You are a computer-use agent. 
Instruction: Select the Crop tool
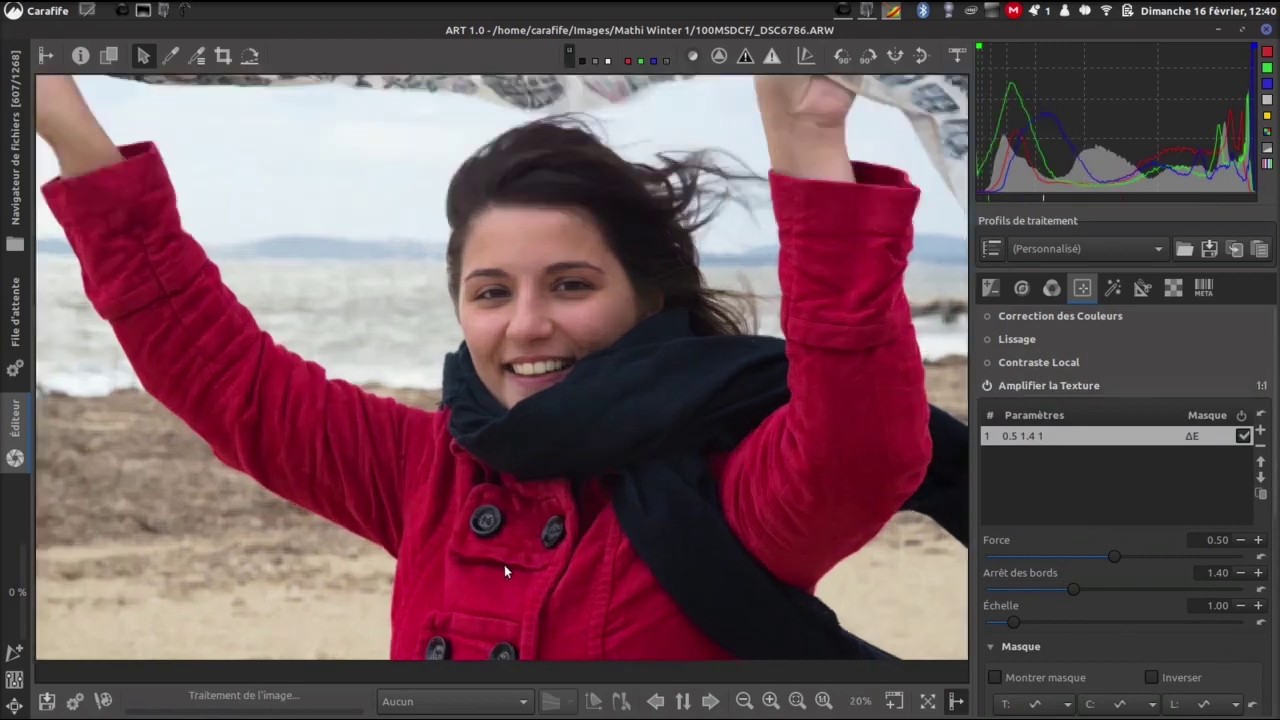coord(223,56)
